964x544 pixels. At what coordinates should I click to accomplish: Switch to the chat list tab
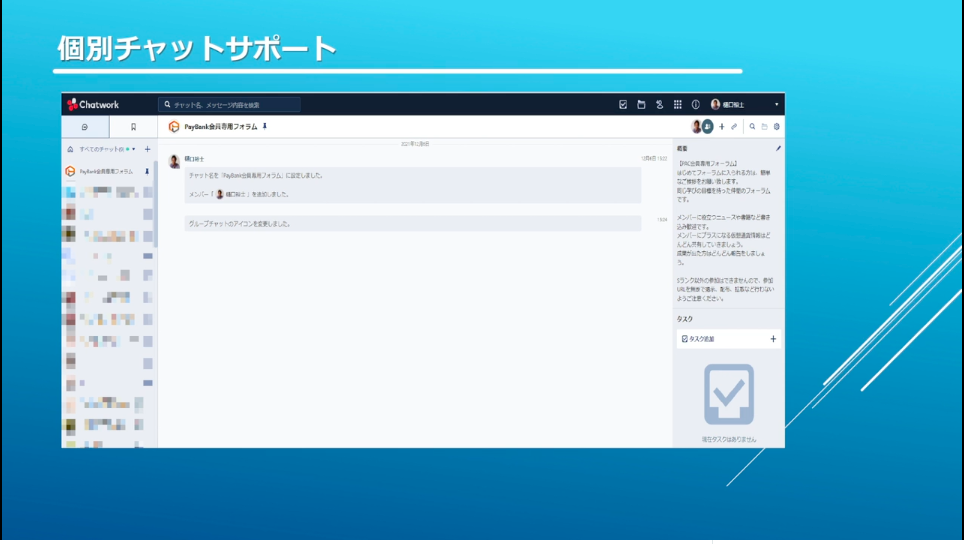pos(85,127)
